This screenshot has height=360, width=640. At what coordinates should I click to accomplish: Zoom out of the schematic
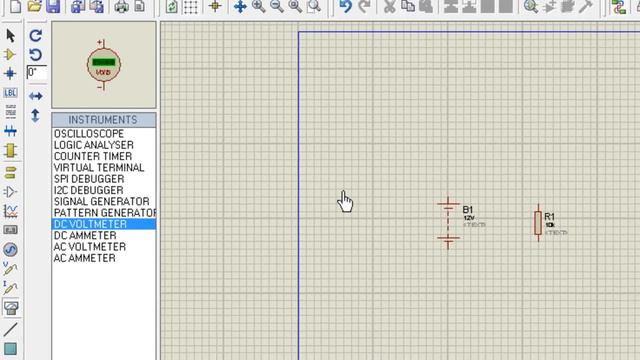pos(277,6)
